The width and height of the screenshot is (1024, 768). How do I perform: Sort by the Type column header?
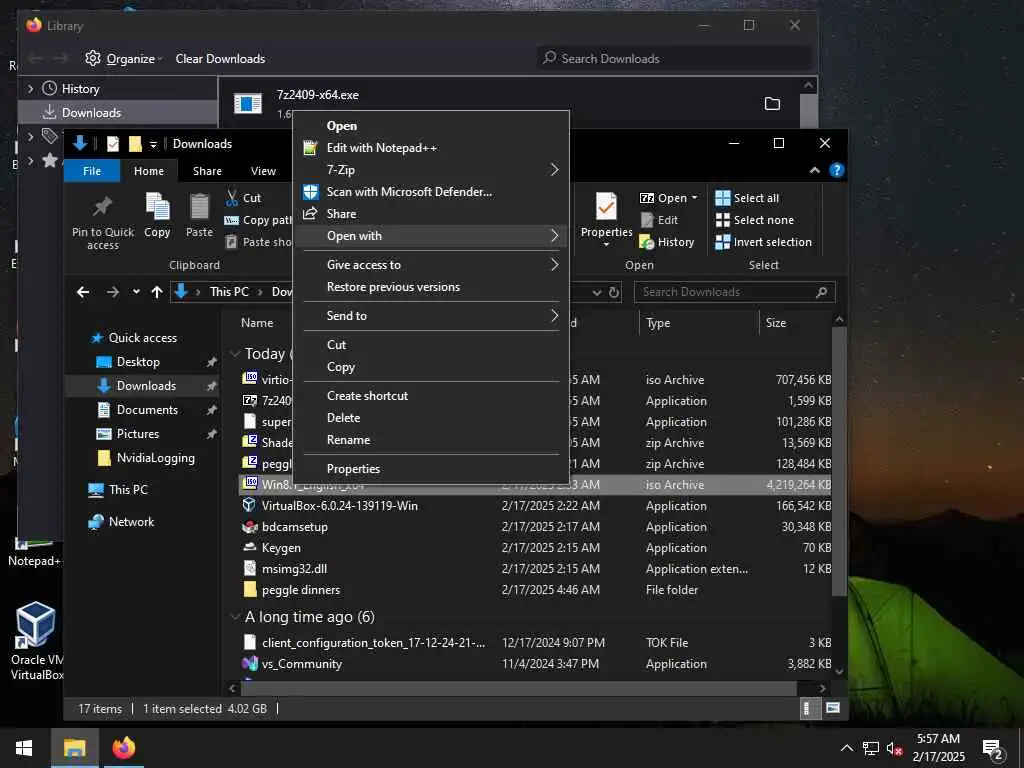(658, 323)
